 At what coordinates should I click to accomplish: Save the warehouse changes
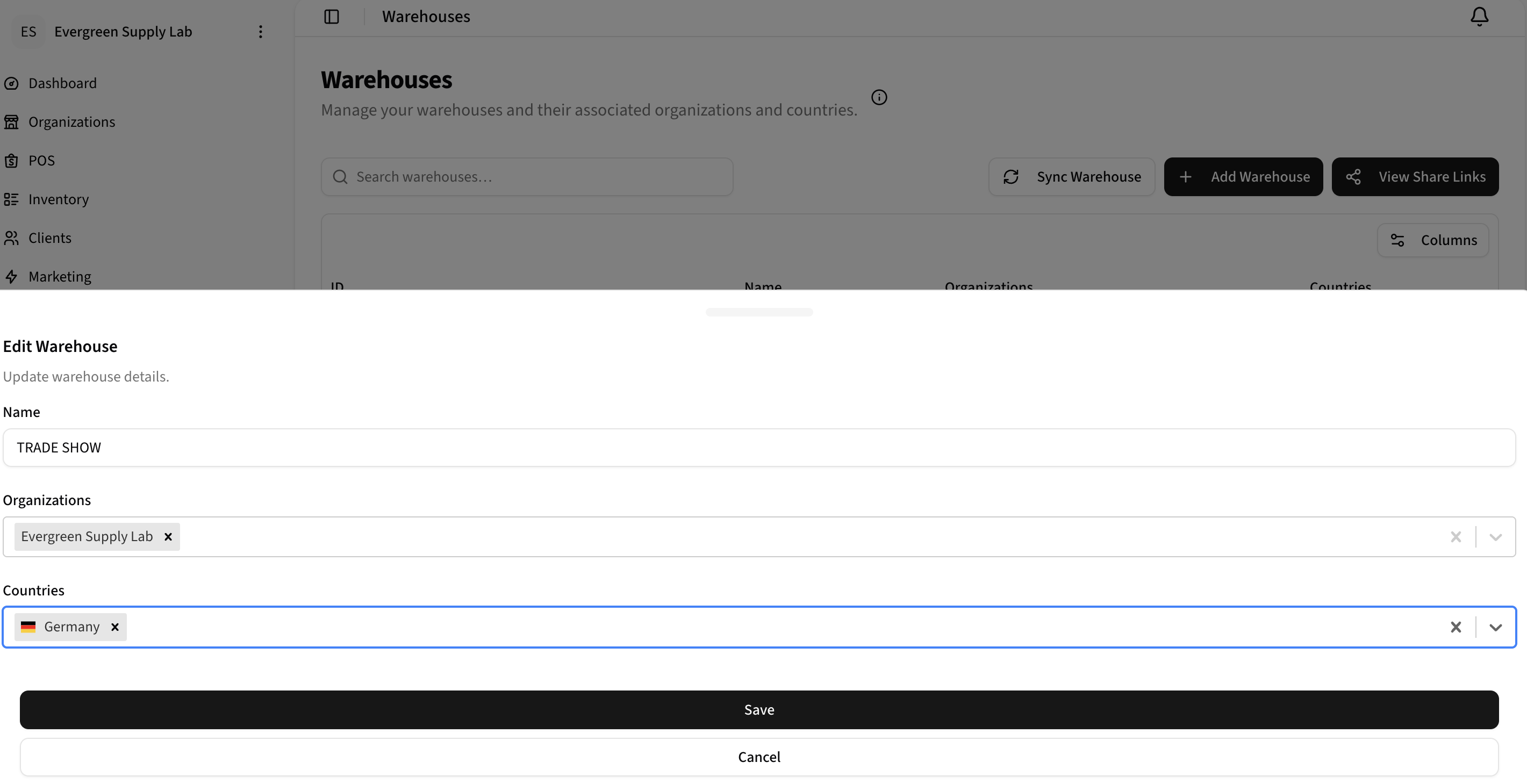[x=759, y=710]
